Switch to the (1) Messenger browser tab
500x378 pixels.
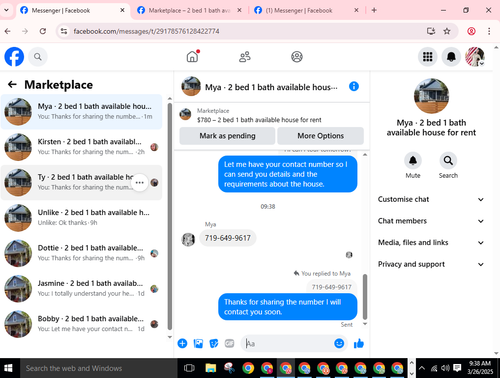tap(307, 10)
